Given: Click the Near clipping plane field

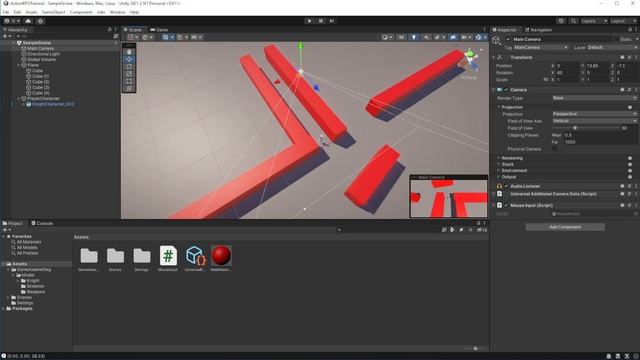Looking at the screenshot, I should coord(600,135).
